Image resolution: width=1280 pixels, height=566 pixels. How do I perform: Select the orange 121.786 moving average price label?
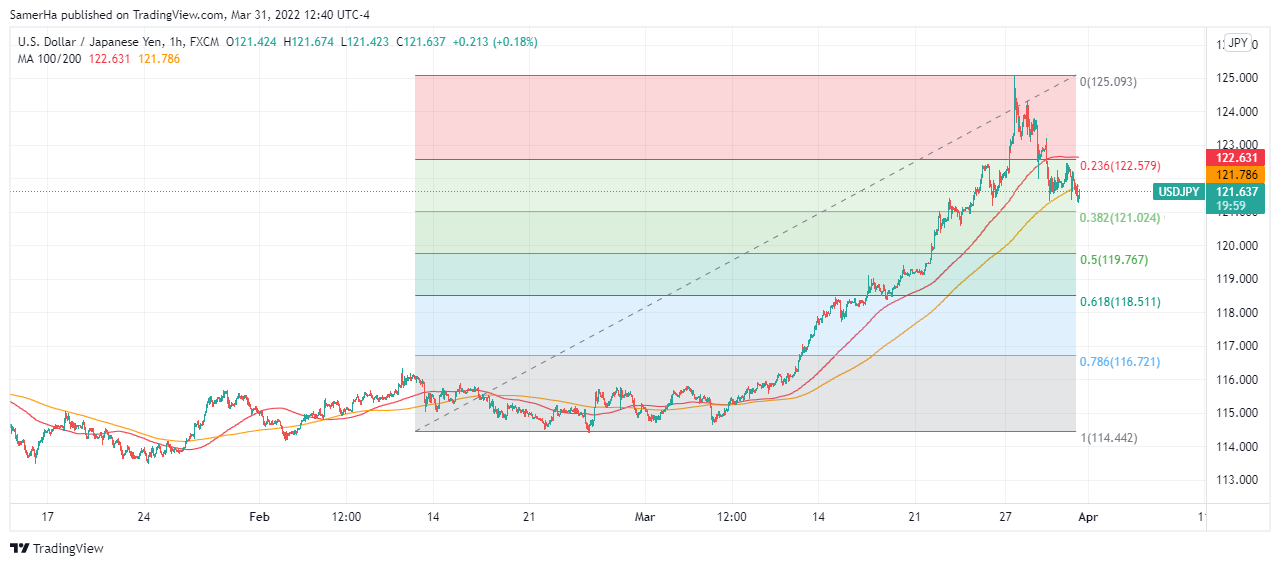(x=1238, y=174)
